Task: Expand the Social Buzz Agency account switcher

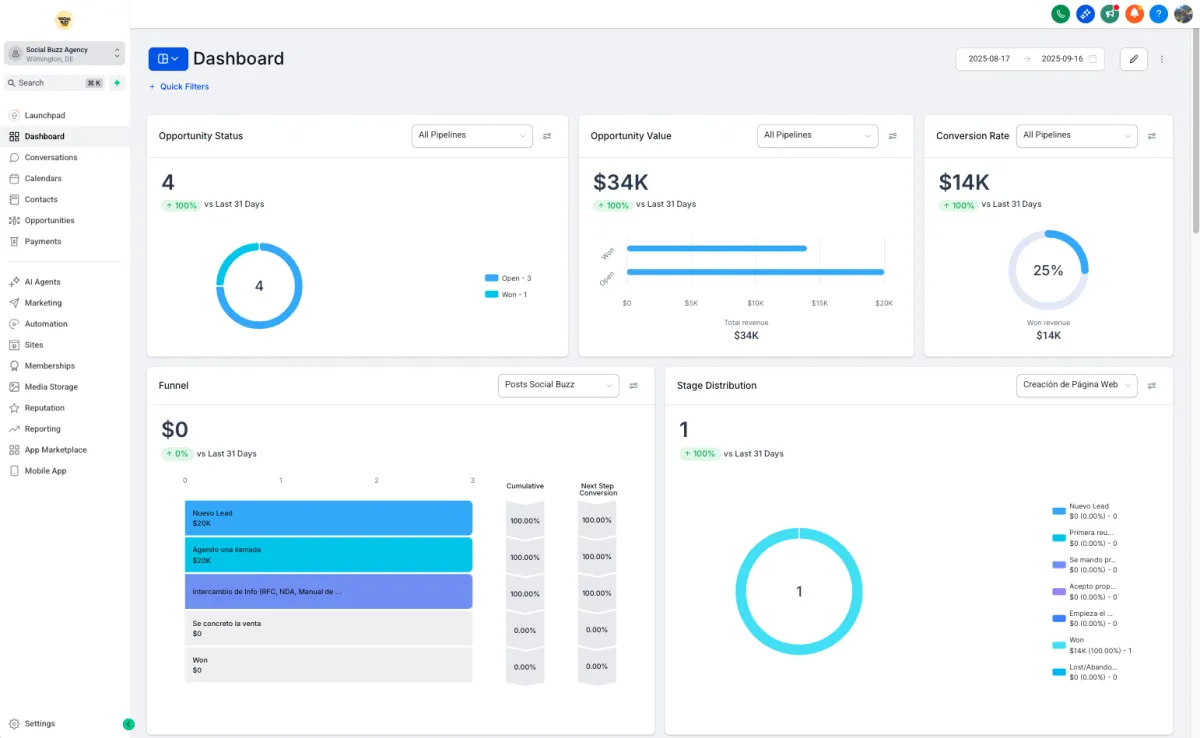Action: (65, 54)
